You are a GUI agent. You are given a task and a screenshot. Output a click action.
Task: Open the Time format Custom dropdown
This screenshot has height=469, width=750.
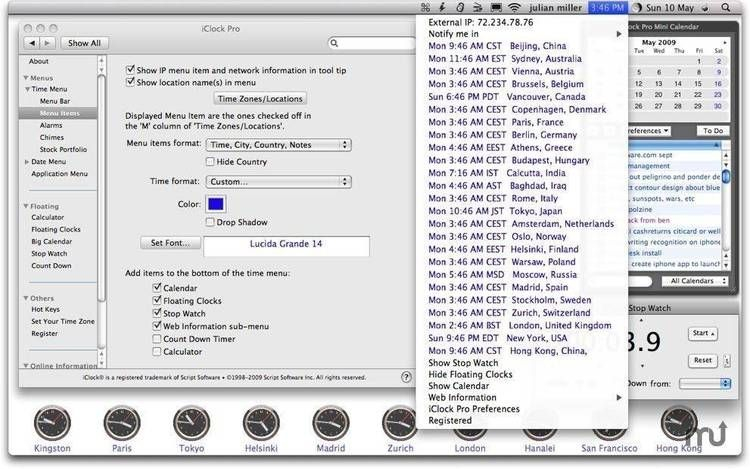coord(278,182)
